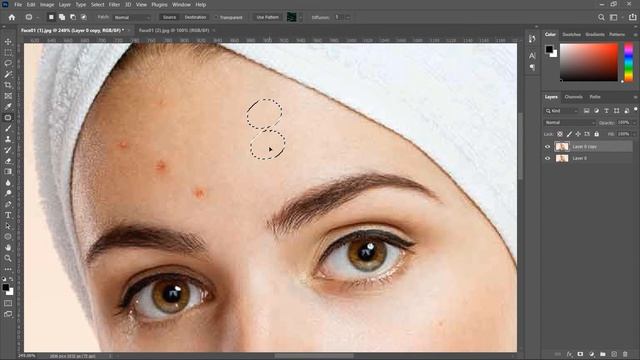Open the layer Fill dropdown arrow
640x360 pixels.
[x=634, y=134]
